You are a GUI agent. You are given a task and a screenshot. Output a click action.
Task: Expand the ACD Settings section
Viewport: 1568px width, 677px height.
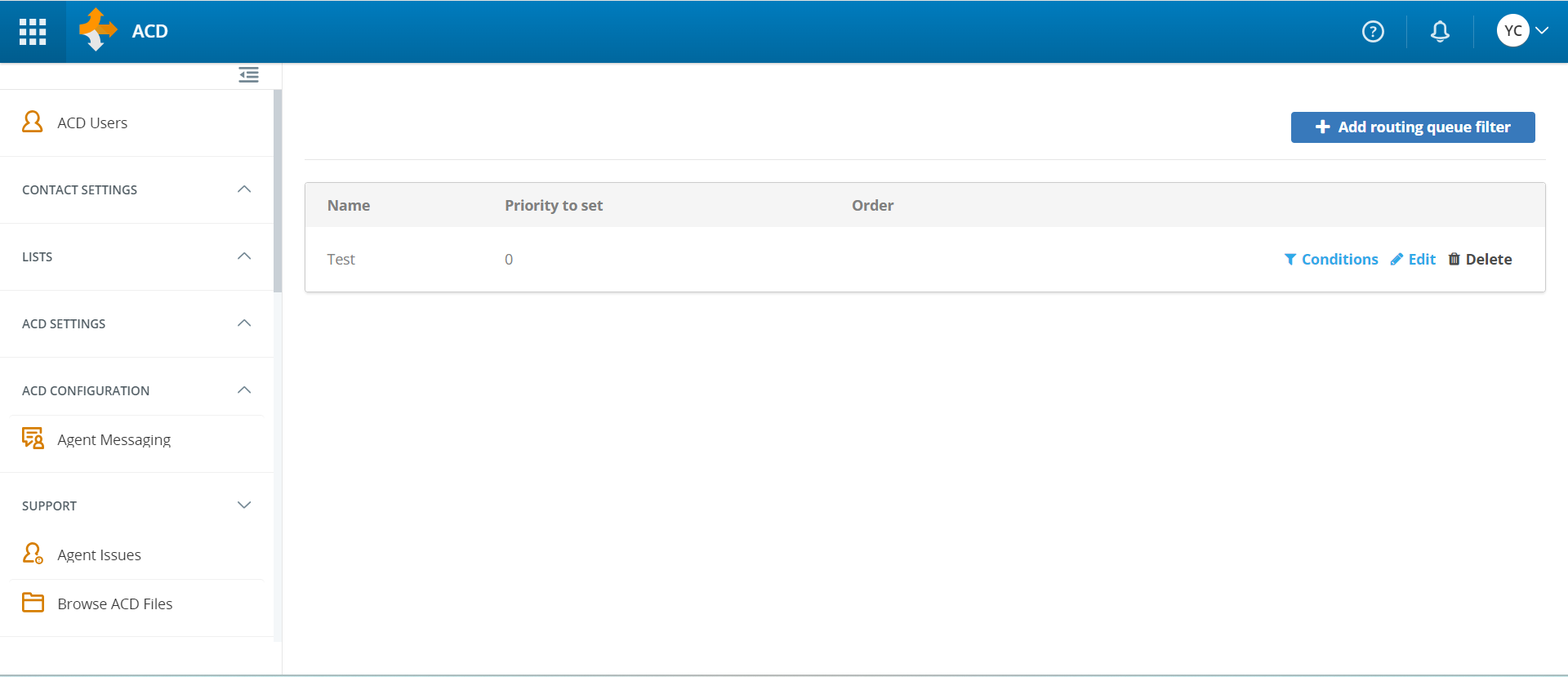click(x=243, y=323)
